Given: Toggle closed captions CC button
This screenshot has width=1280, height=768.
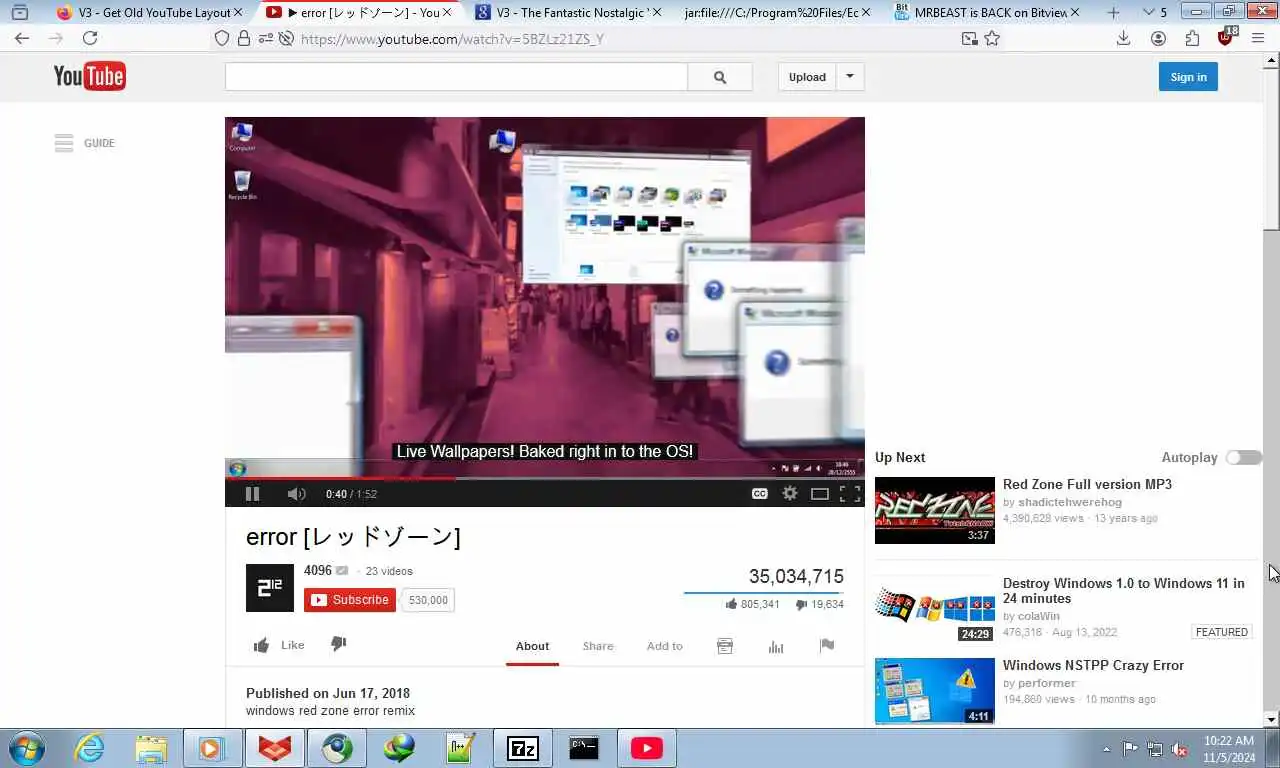Looking at the screenshot, I should pyautogui.click(x=760, y=493).
